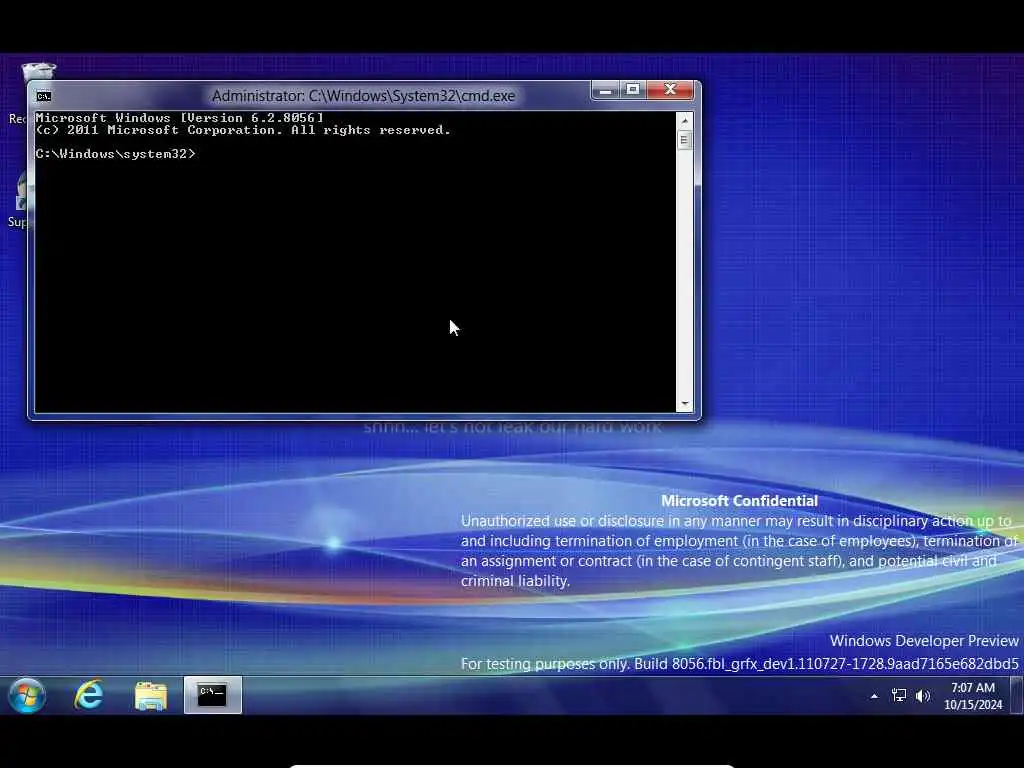1024x768 pixels.
Task: Click the 2011 Microsoft Corporation copyright line
Action: pyautogui.click(x=243, y=130)
